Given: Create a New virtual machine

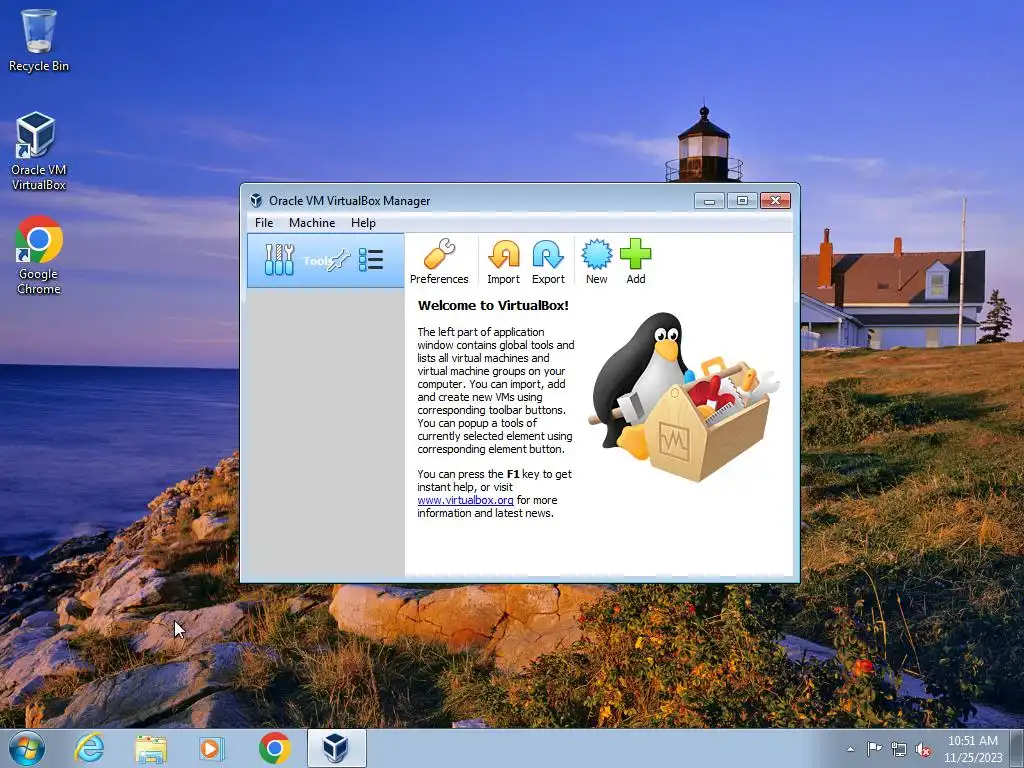Looking at the screenshot, I should coord(596,261).
